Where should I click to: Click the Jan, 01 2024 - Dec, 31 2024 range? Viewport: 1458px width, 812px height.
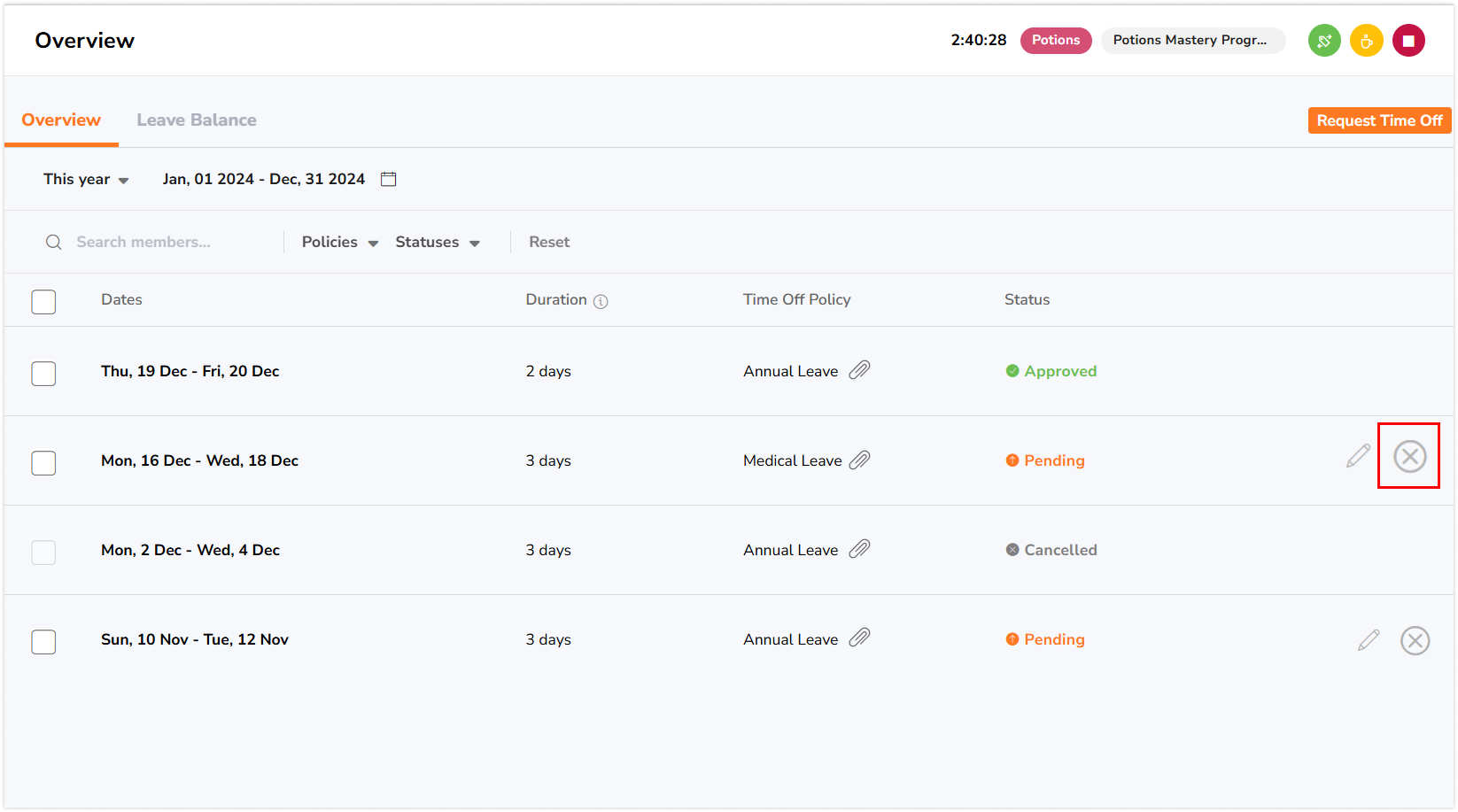263,179
